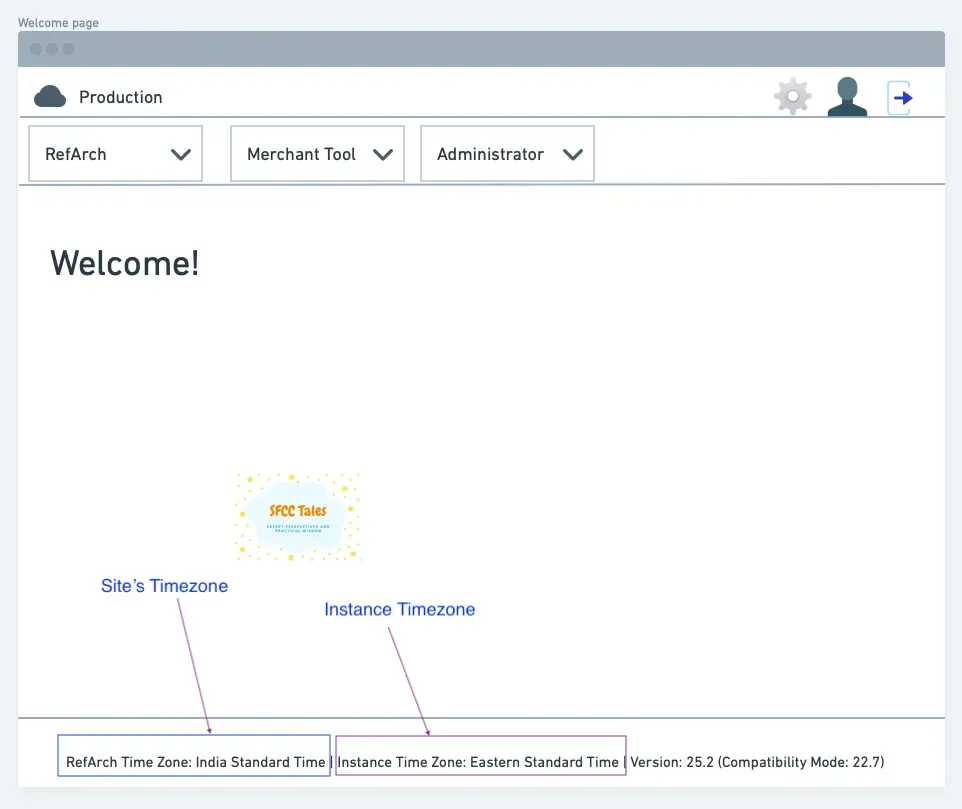Click the Site's Timezone annotation label

[x=164, y=586]
